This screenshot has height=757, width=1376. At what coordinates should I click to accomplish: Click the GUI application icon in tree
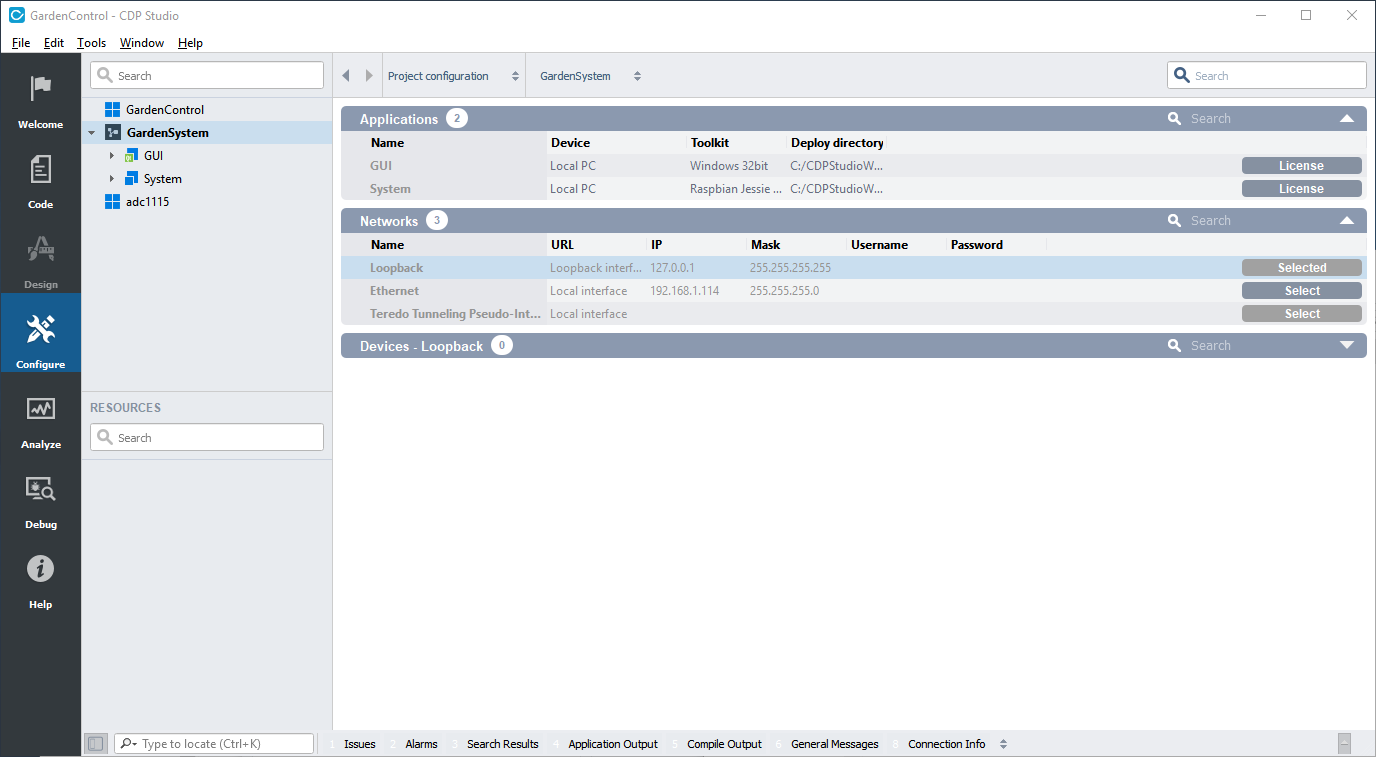click(x=131, y=156)
